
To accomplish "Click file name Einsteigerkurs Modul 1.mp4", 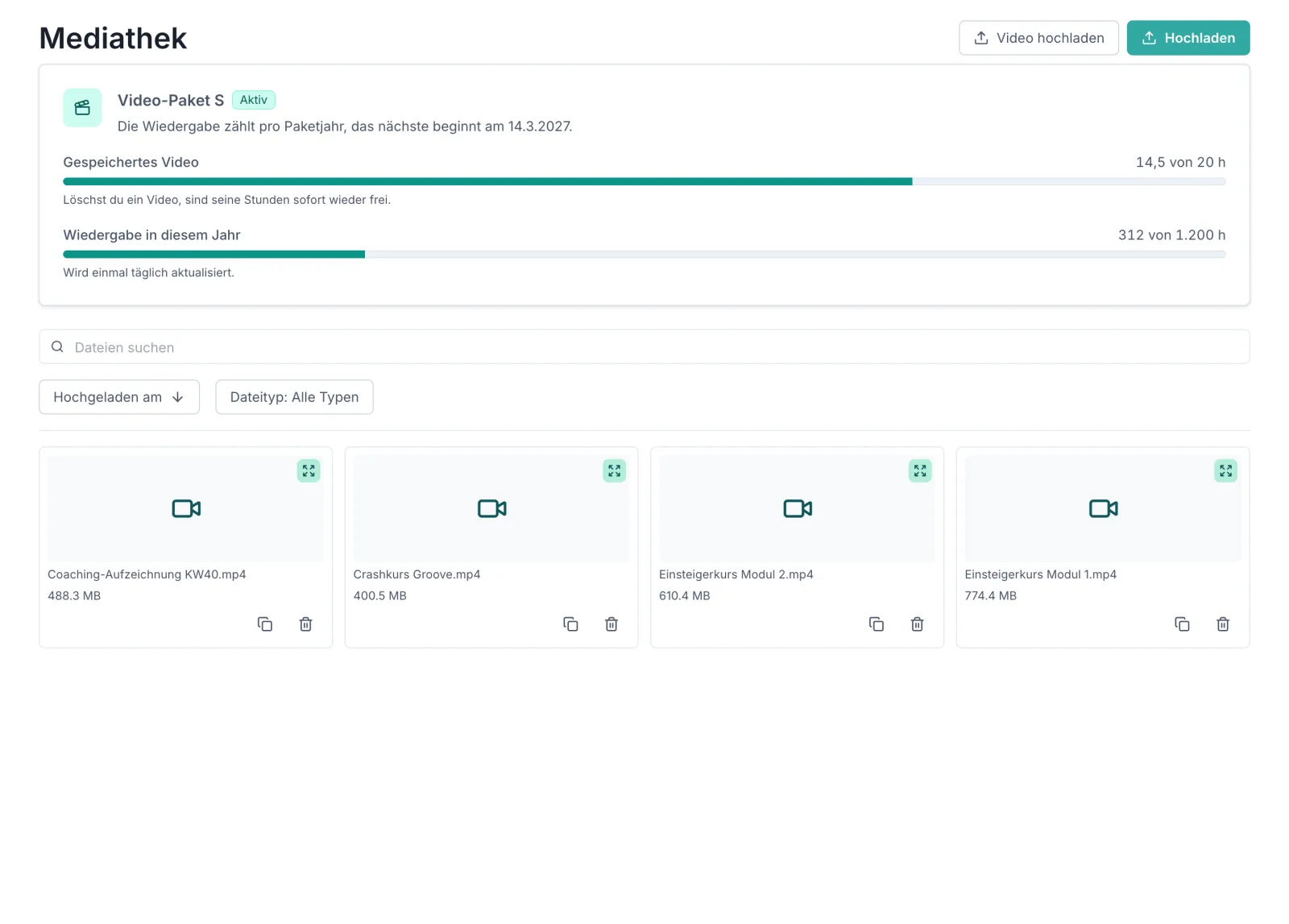I will pyautogui.click(x=1040, y=574).
